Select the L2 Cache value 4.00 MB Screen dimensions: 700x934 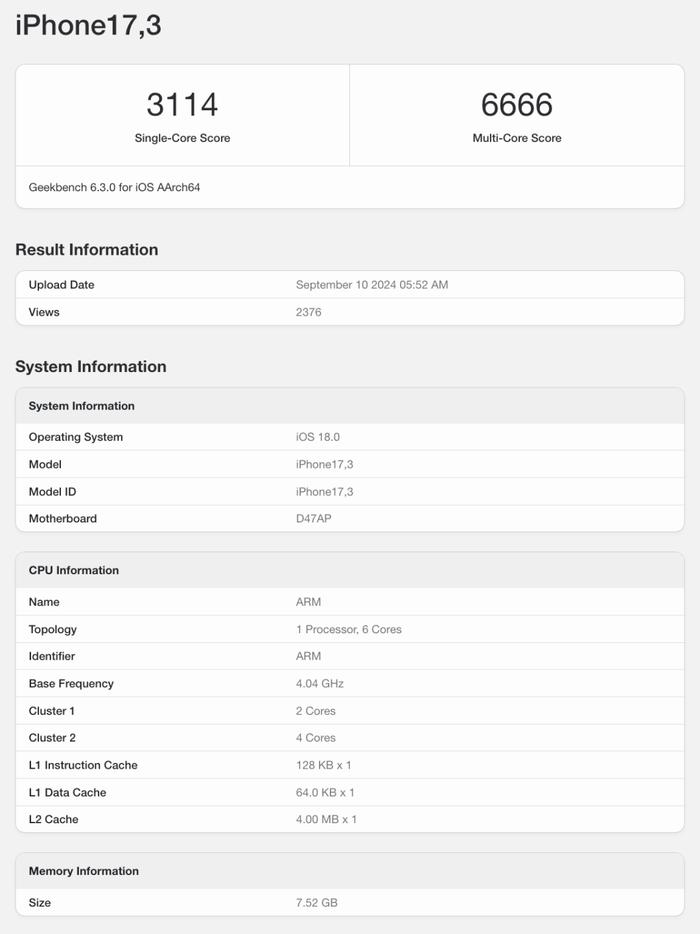click(x=326, y=819)
